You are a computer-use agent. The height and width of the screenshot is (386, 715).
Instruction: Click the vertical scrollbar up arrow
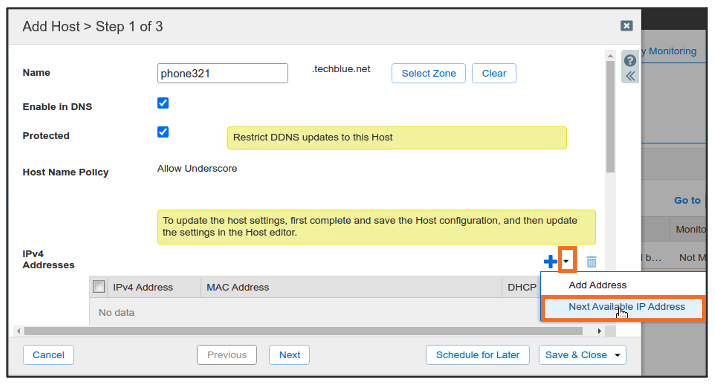click(610, 56)
